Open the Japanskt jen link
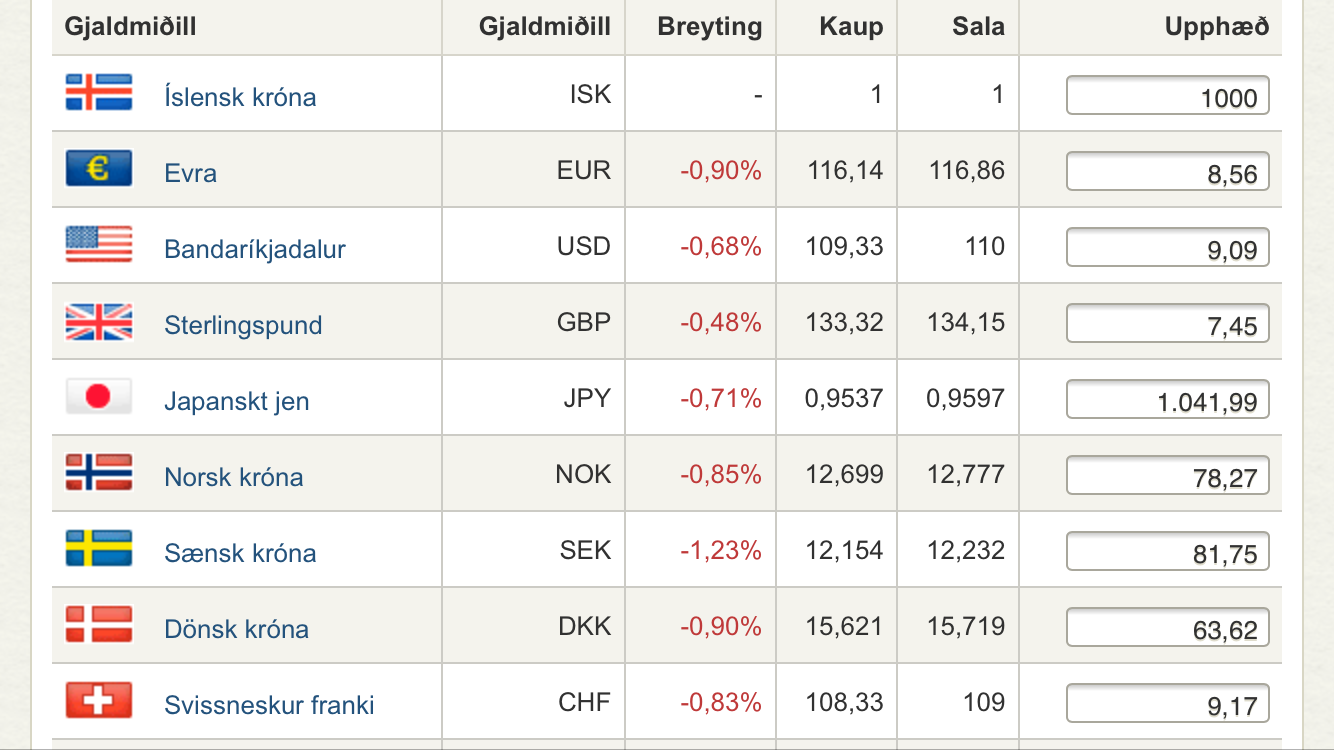This screenshot has height=750, width=1334. [x=237, y=401]
